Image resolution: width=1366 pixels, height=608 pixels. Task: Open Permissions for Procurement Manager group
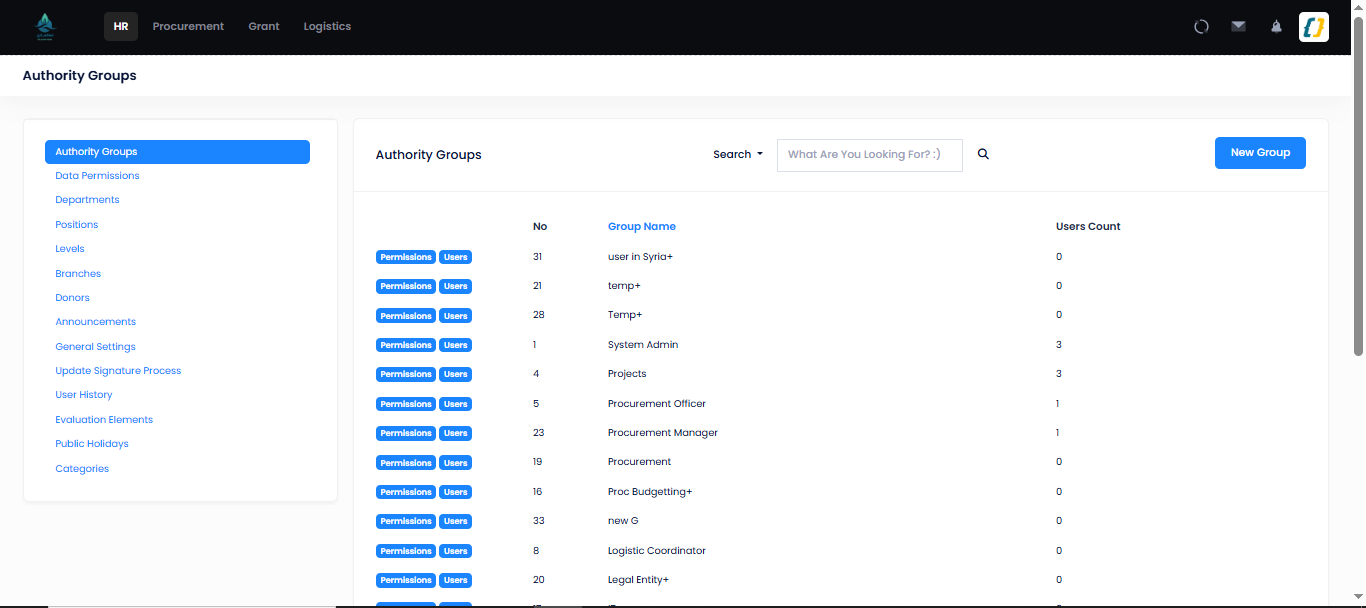(x=406, y=433)
